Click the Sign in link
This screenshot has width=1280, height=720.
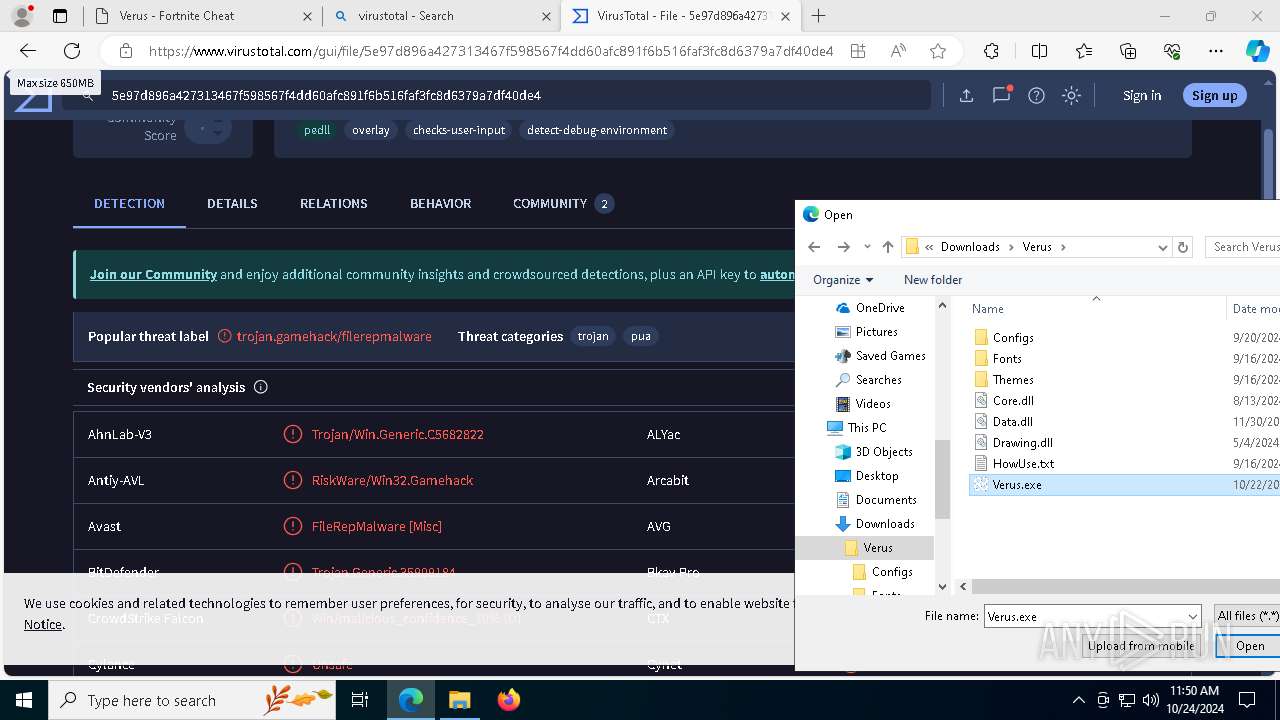click(1142, 95)
